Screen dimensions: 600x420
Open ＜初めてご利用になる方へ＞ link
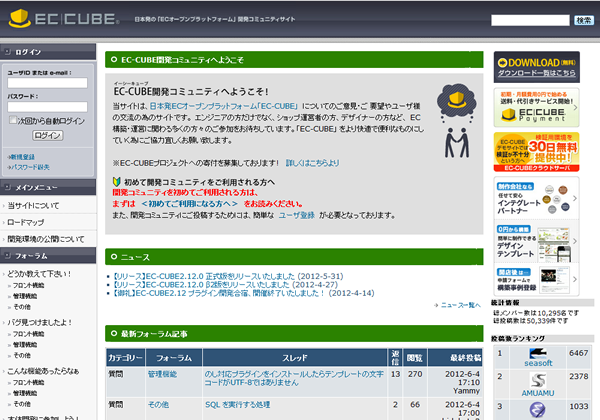pyautogui.click(x=189, y=203)
